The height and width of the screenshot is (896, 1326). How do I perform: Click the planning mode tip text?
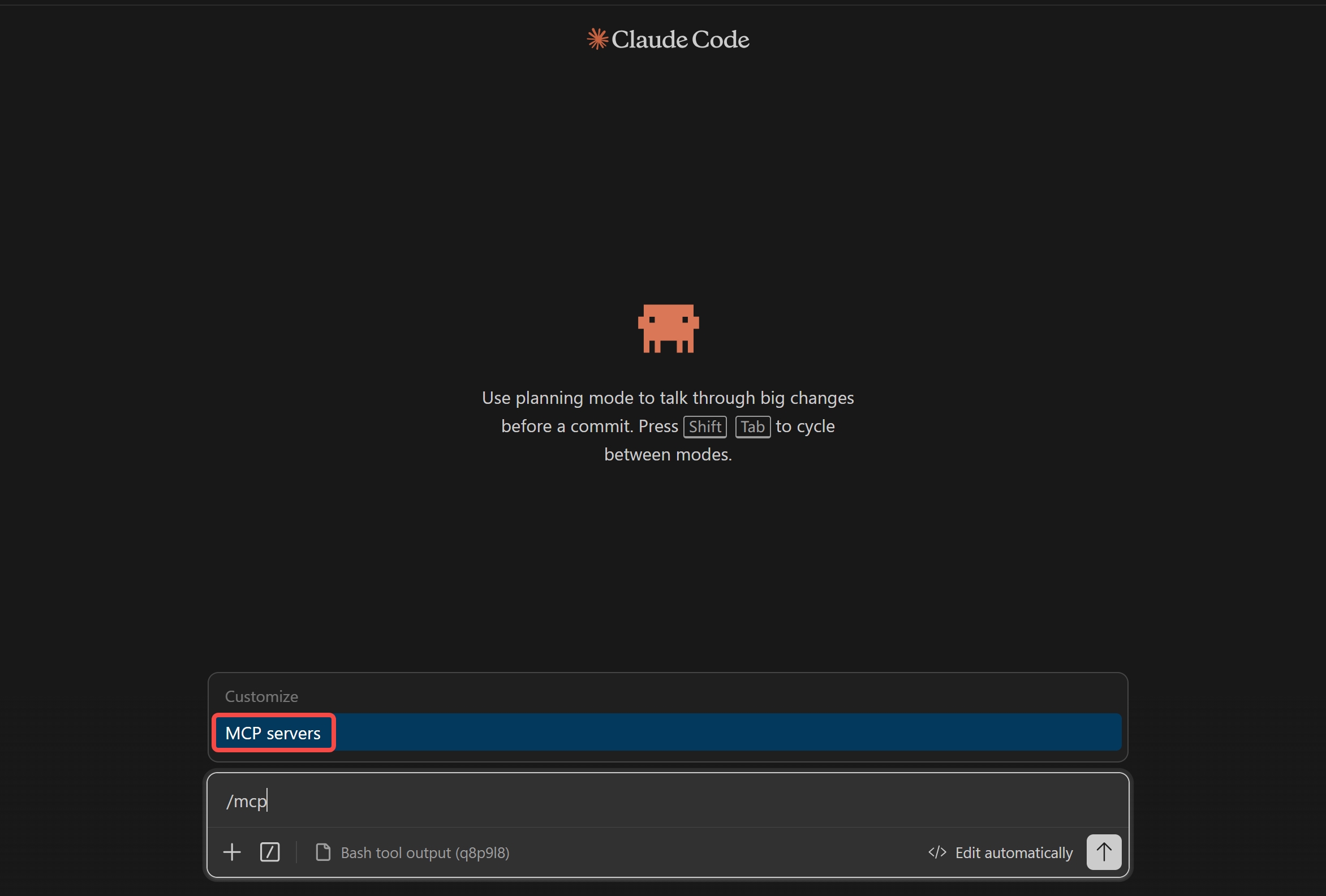pyautogui.click(x=668, y=427)
